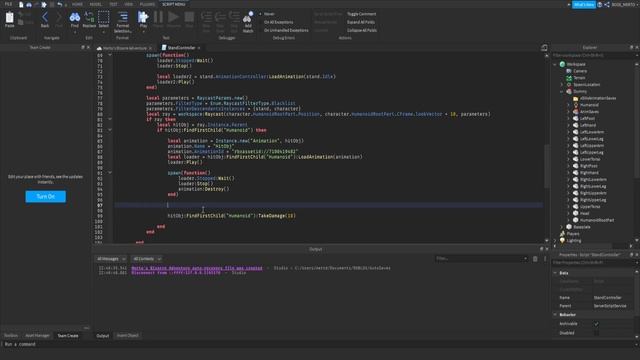Open Find with the binoculars icon

click(x=75, y=18)
